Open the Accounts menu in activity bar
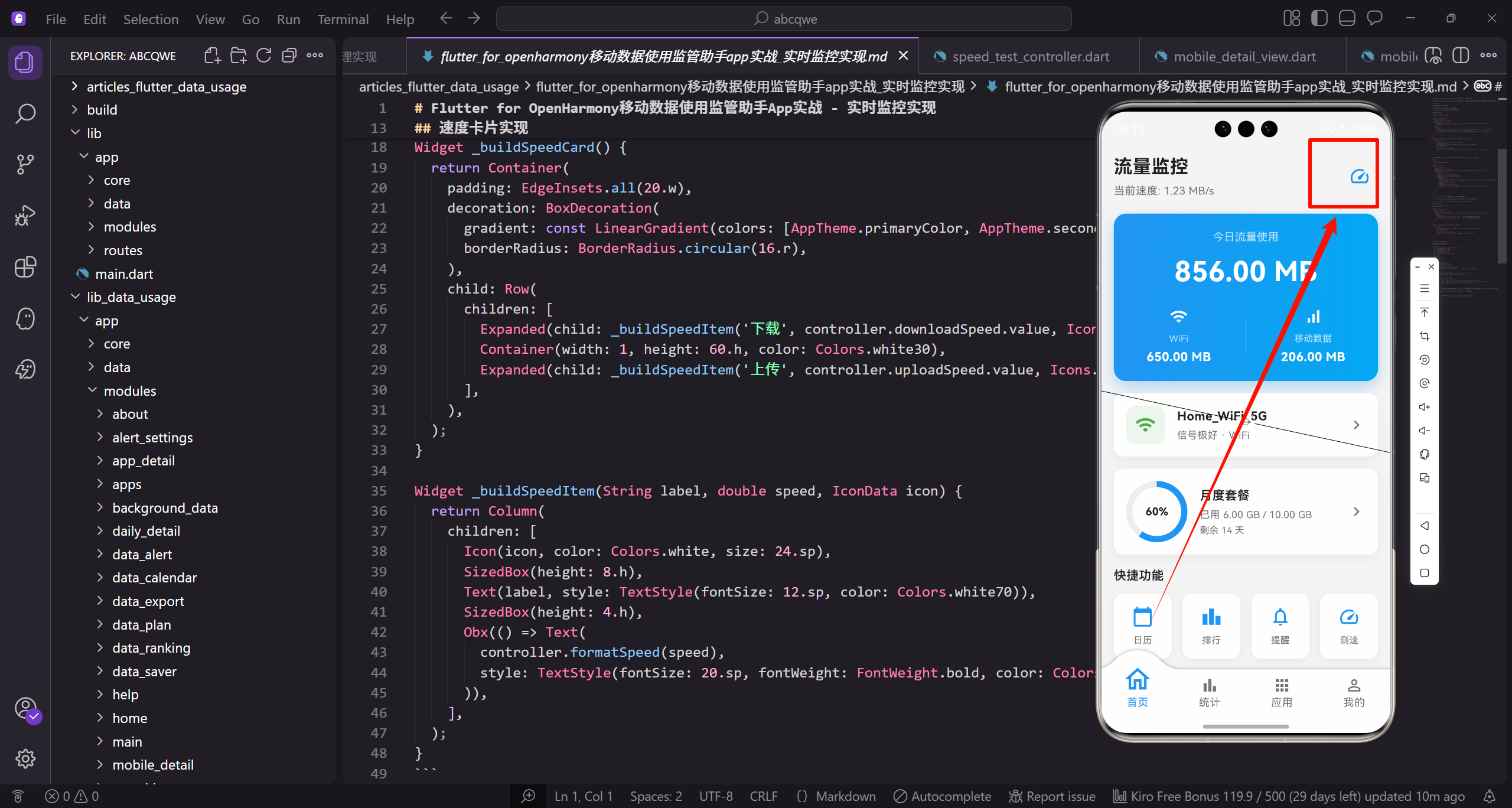 tap(25, 708)
